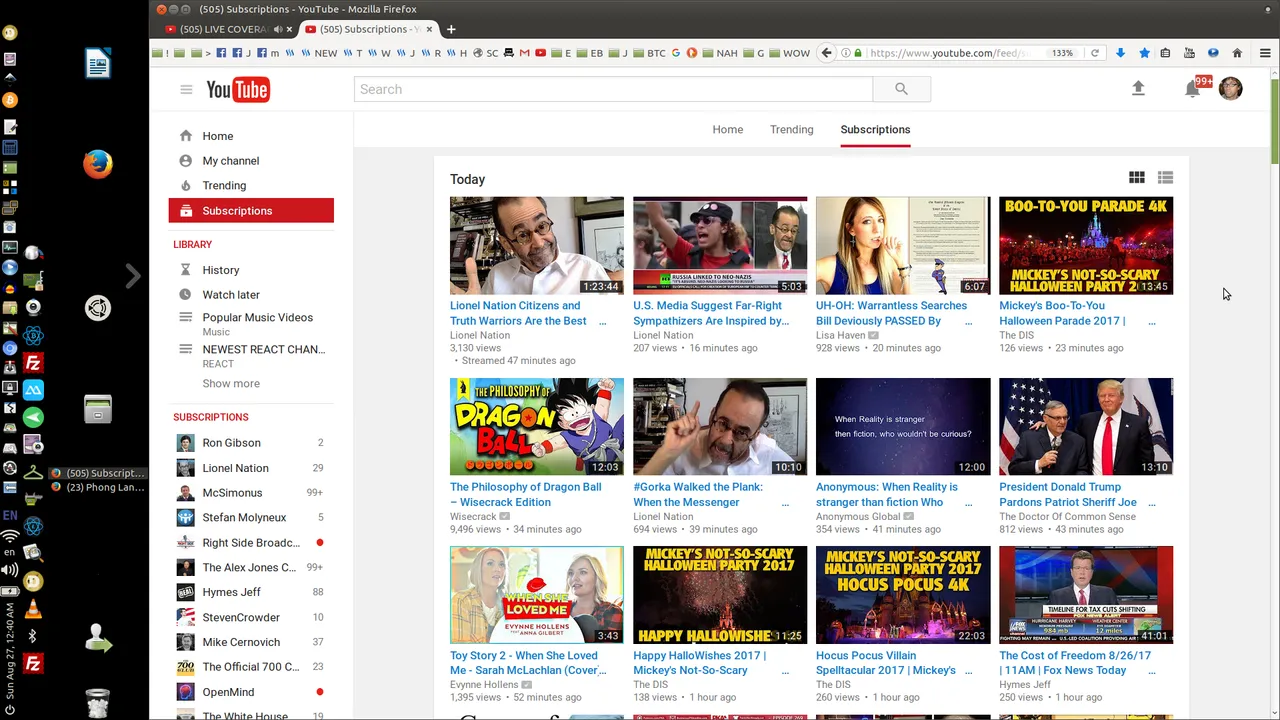
Task: Click the Firefox launcher icon in dock
Action: tap(98, 163)
